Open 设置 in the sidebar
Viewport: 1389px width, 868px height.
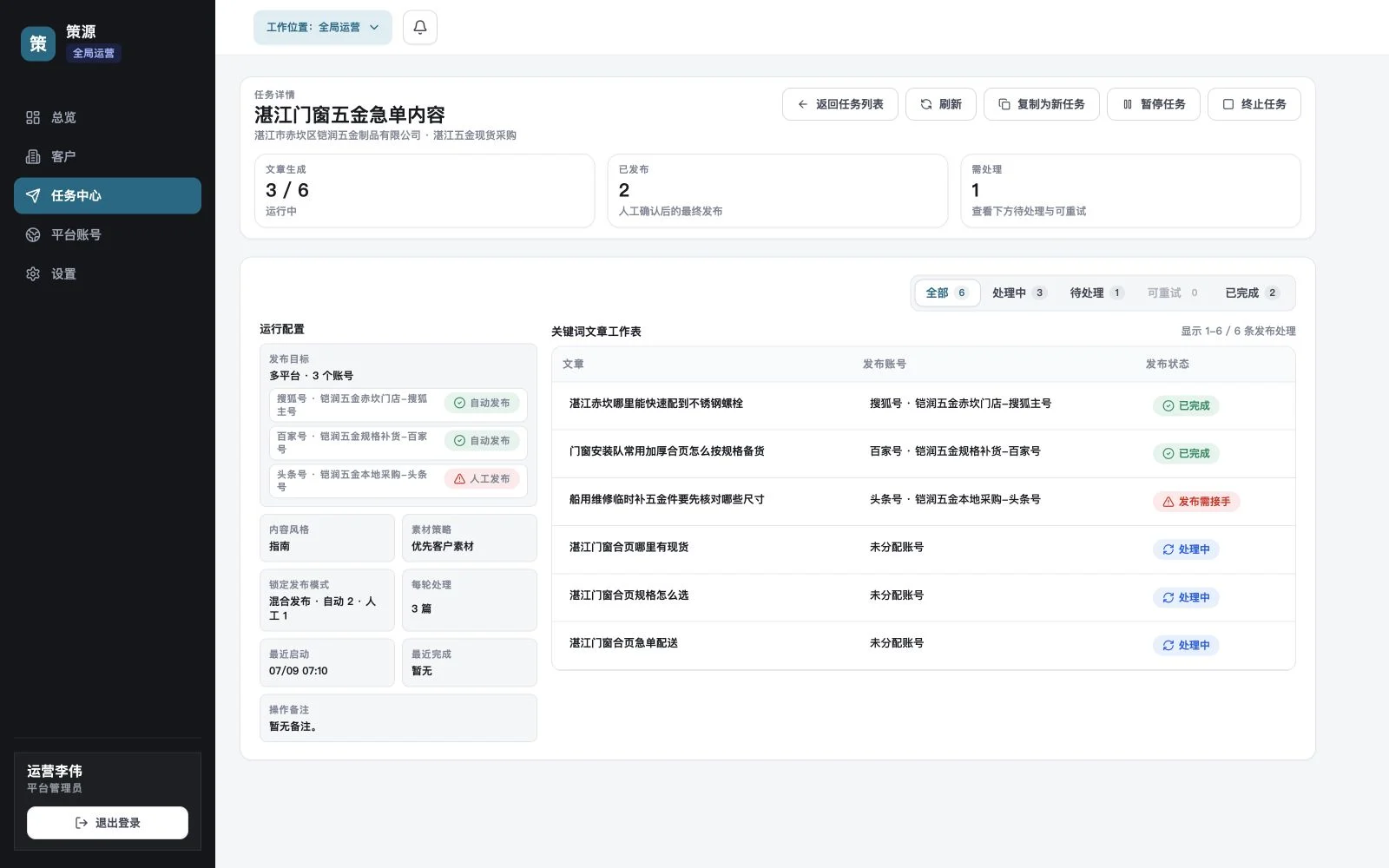[x=108, y=273]
